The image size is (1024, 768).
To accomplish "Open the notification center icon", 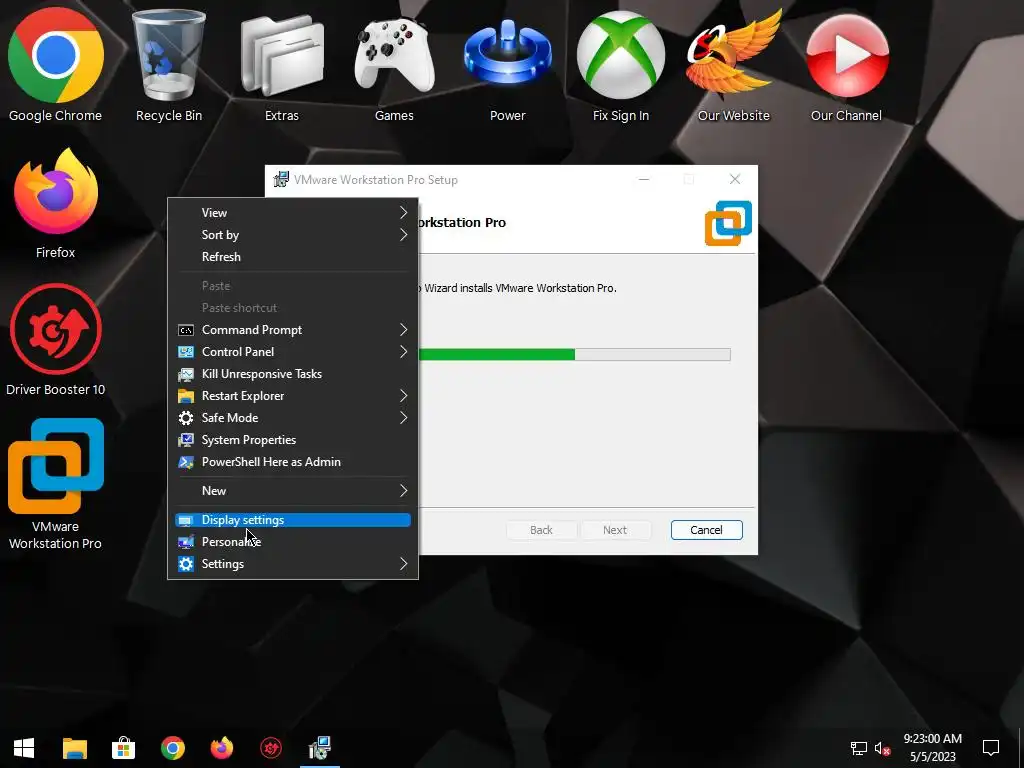I will coord(991,748).
